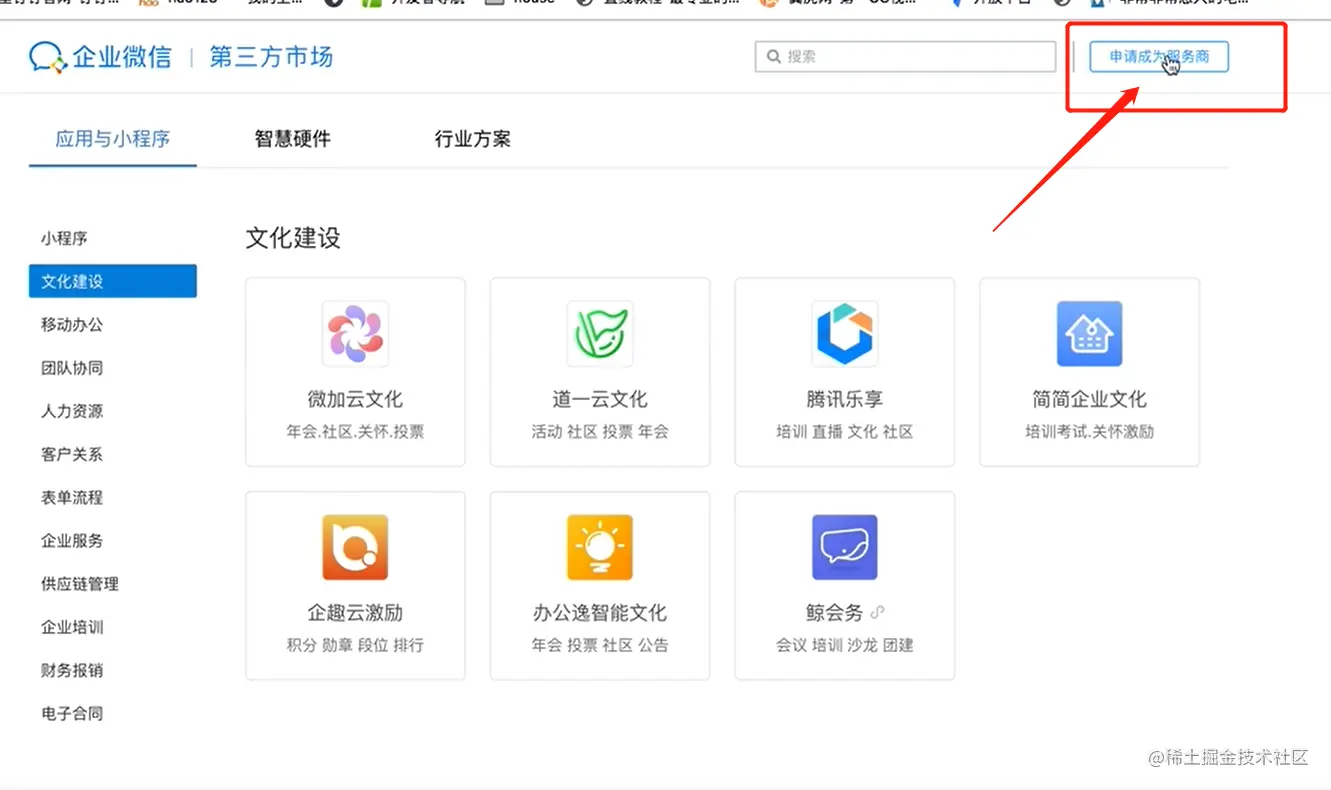Open the 企趣云激励 orange icon
Viewport: 1331px width, 790px height.
click(355, 548)
